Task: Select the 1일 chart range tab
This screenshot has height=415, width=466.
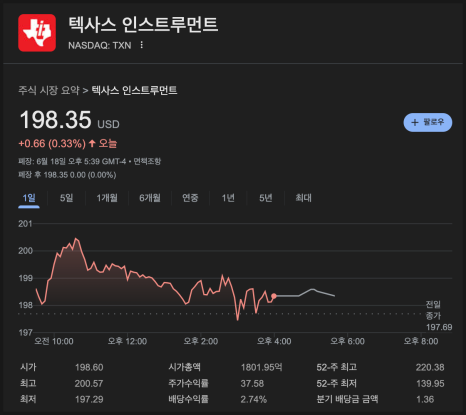Action: [29, 198]
